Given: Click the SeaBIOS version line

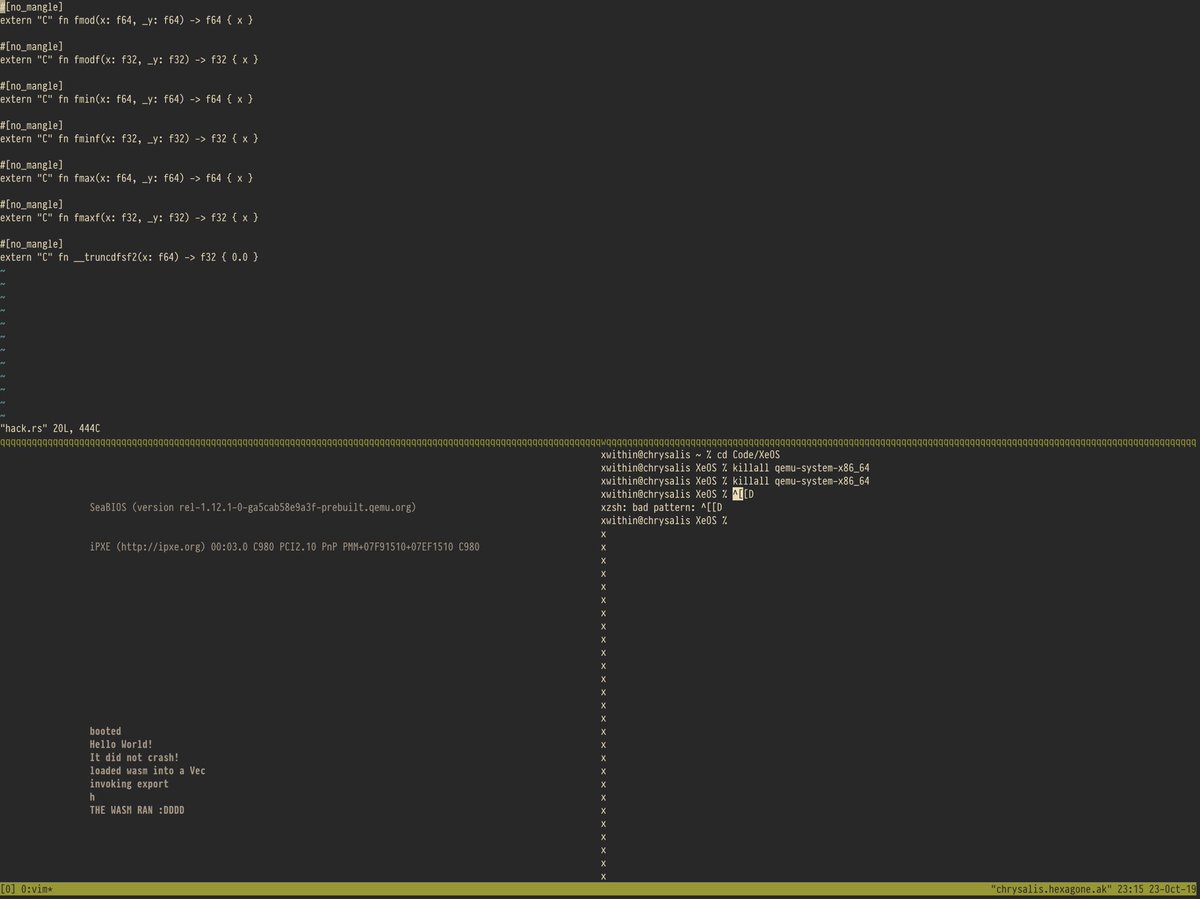Looking at the screenshot, I should pos(252,508).
